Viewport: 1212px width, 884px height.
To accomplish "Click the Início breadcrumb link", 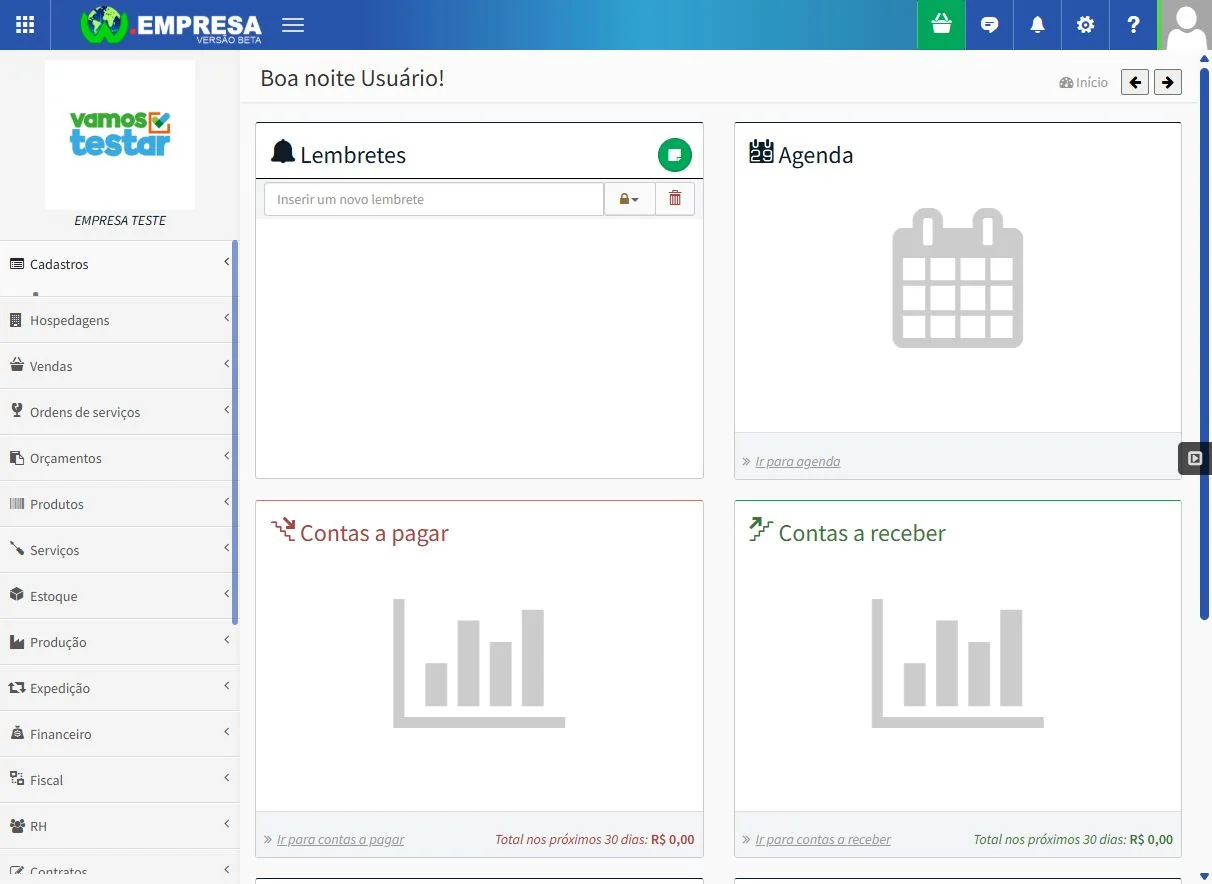I will tap(1084, 83).
